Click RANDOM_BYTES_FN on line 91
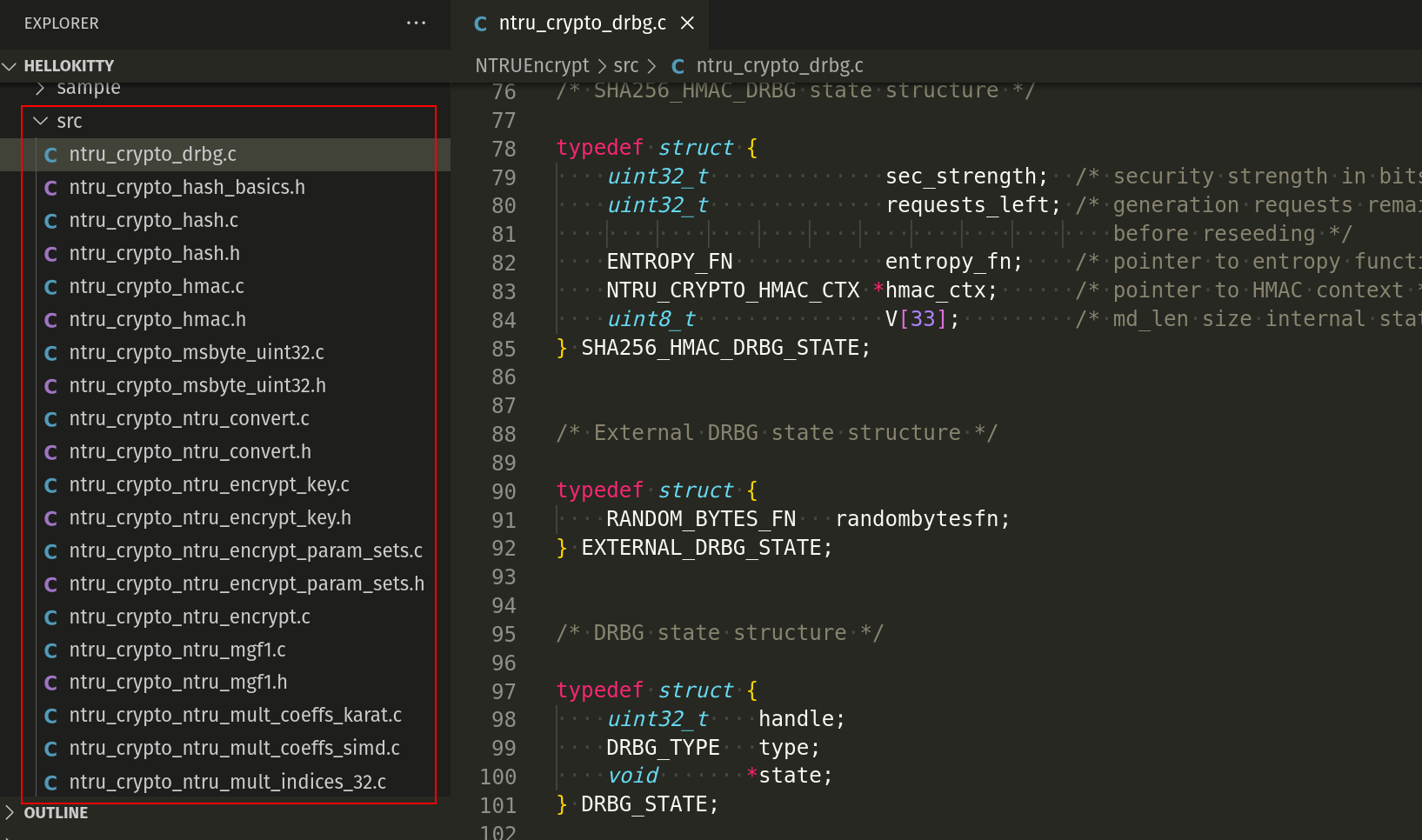Screen dimensions: 1422x840 (x=701, y=519)
